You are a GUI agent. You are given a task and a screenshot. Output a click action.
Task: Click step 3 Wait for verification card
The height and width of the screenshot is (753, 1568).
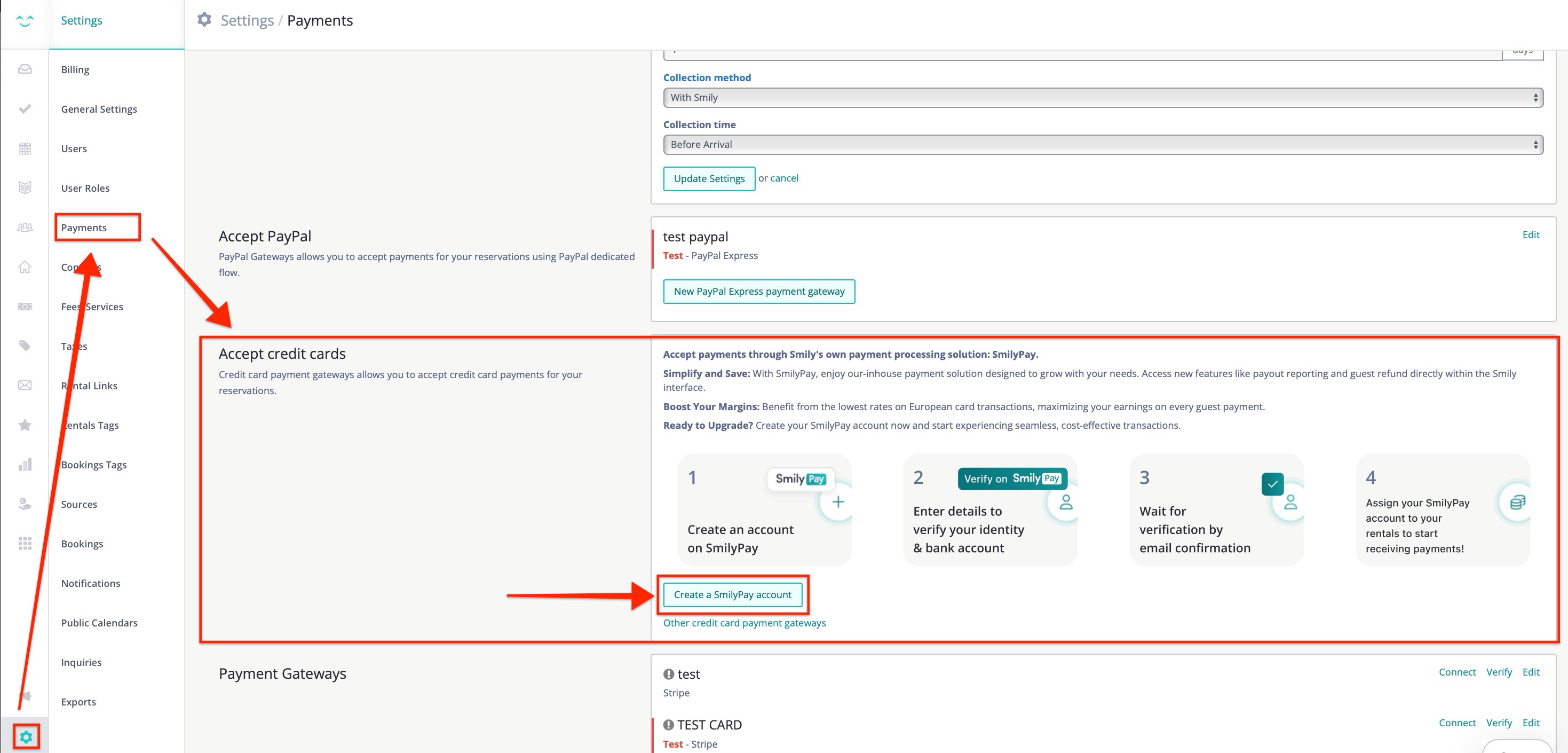1217,510
